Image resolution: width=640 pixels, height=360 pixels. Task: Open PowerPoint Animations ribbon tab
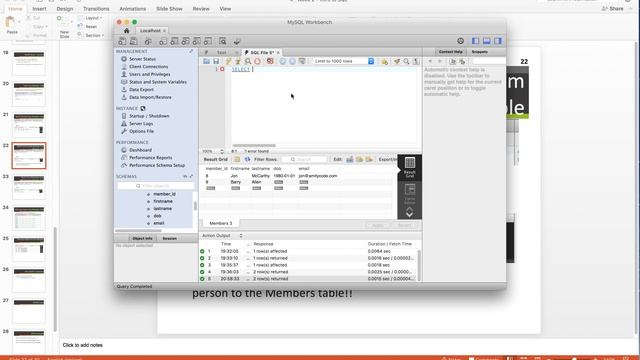[133, 9]
